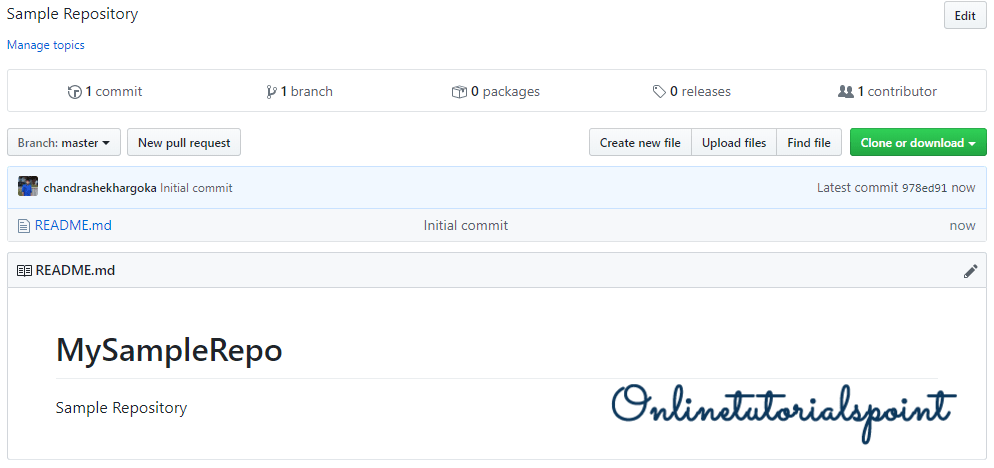The image size is (994, 468).
Task: Open the Manage topics link
Action: click(46, 45)
